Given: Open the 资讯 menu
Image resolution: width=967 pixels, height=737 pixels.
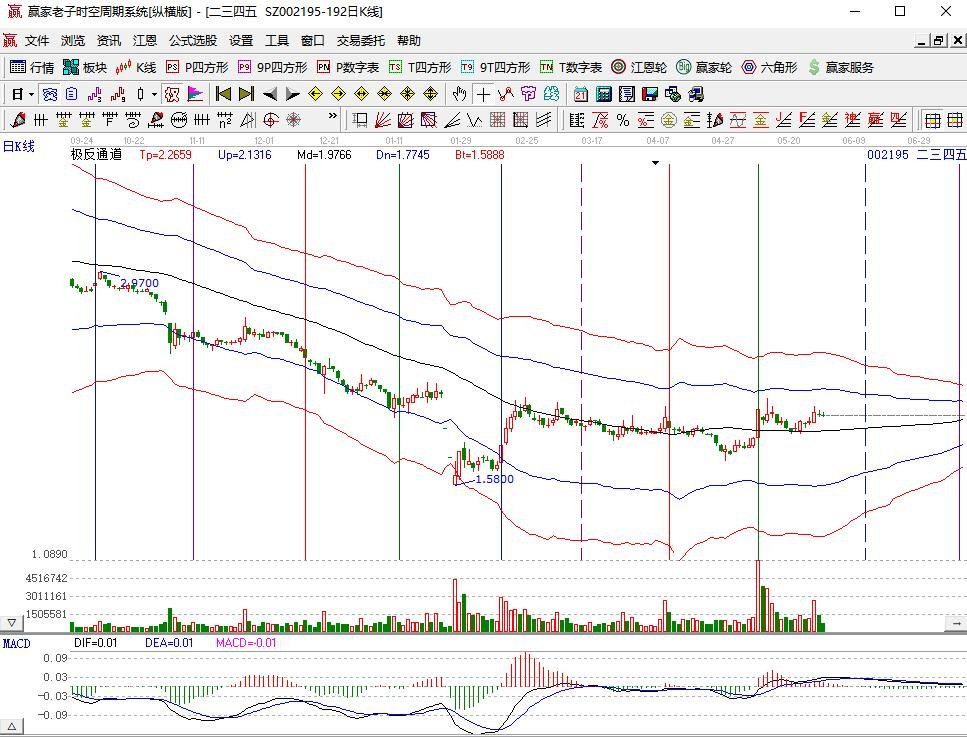Looking at the screenshot, I should click(109, 41).
